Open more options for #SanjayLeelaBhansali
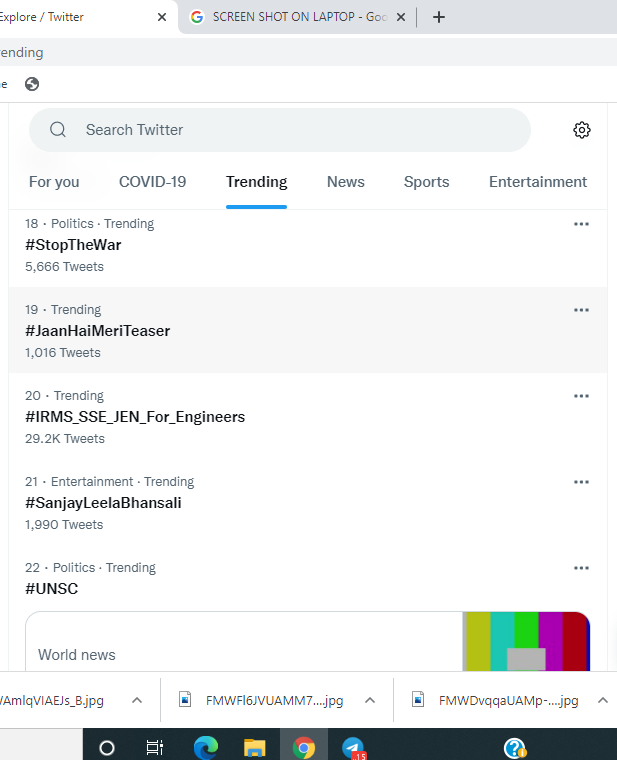 click(x=581, y=482)
